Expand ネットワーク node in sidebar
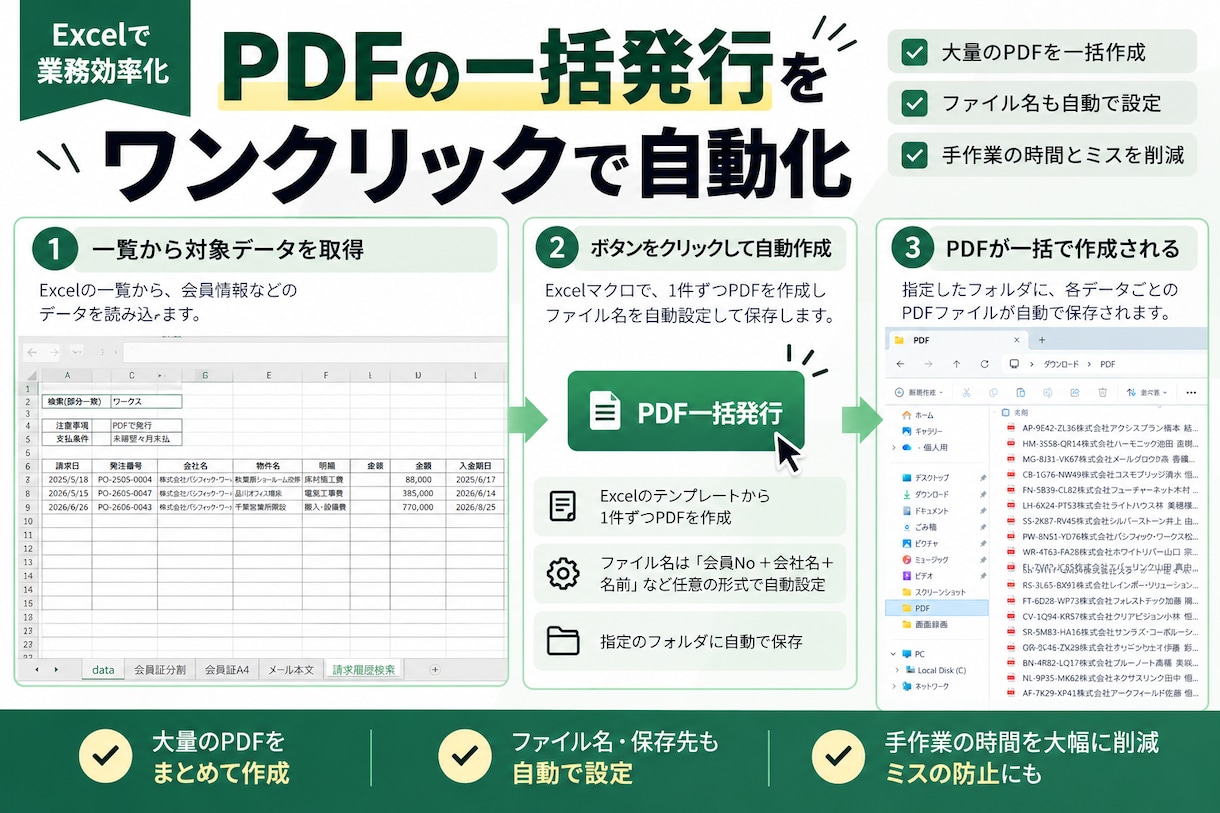 [893, 687]
